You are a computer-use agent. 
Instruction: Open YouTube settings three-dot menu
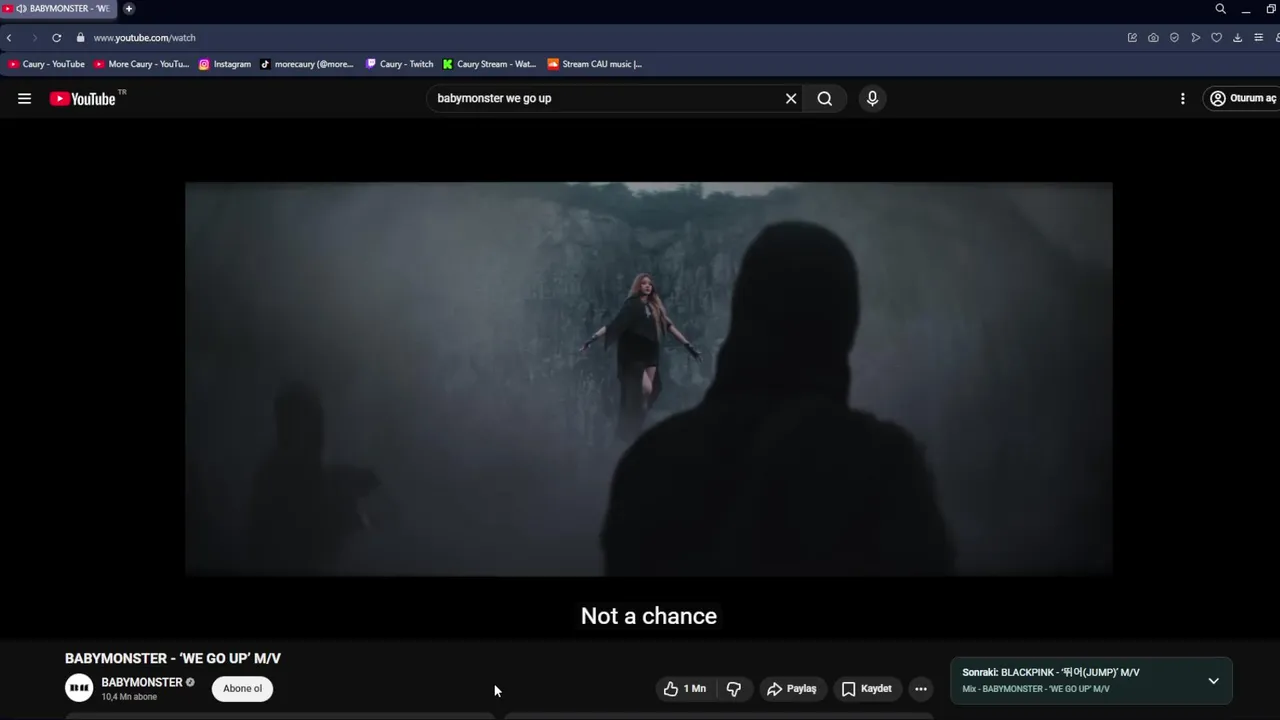[x=1182, y=98]
